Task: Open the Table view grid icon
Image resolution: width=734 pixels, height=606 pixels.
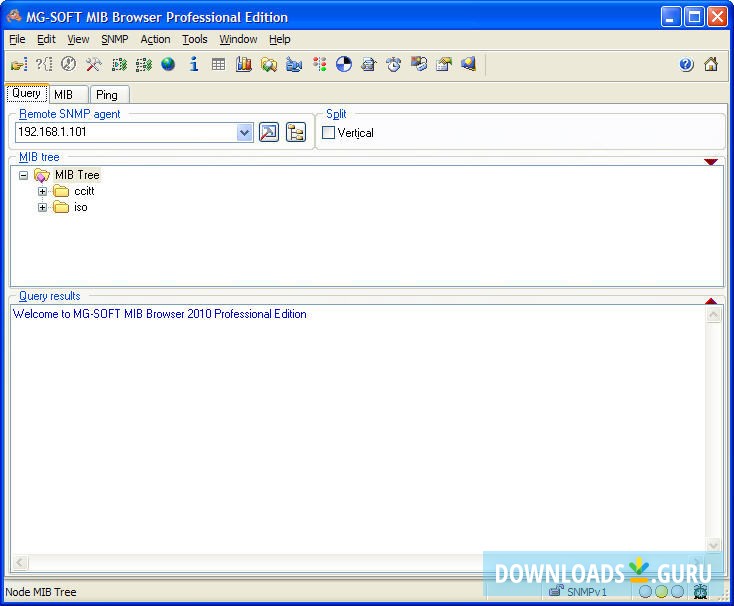Action: (218, 64)
